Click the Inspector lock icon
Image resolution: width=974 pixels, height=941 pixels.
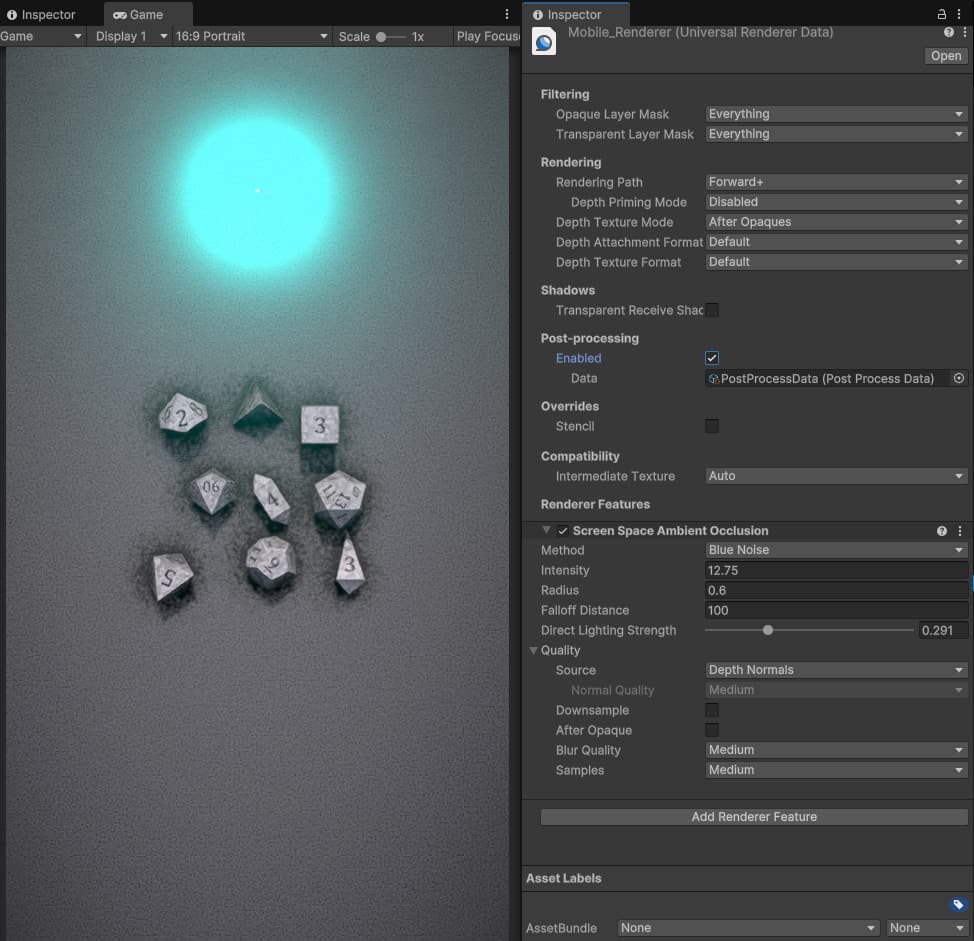(942, 14)
